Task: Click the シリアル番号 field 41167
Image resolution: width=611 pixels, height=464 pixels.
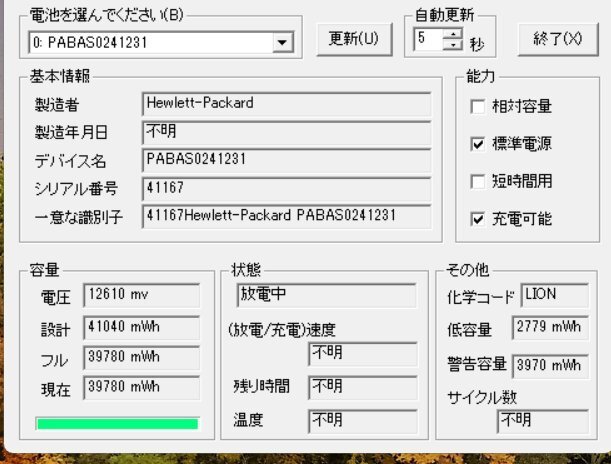Action: click(287, 189)
